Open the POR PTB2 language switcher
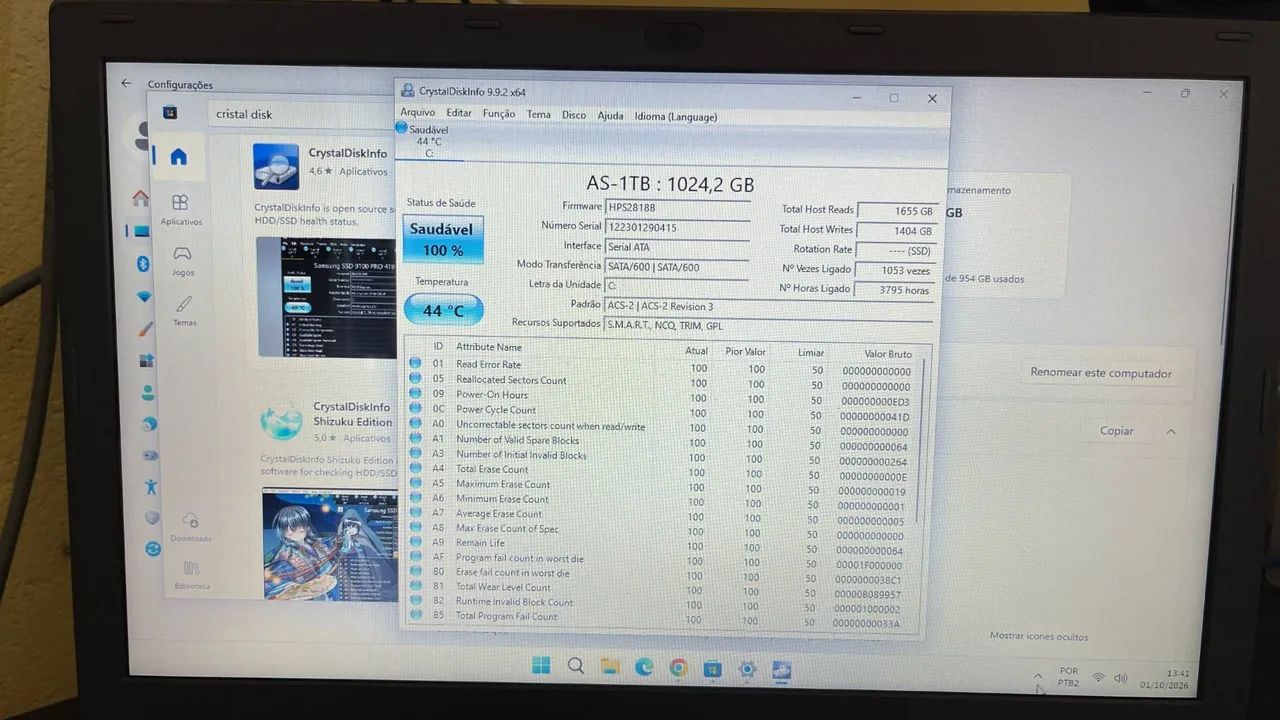Image resolution: width=1280 pixels, height=720 pixels. pos(1069,677)
